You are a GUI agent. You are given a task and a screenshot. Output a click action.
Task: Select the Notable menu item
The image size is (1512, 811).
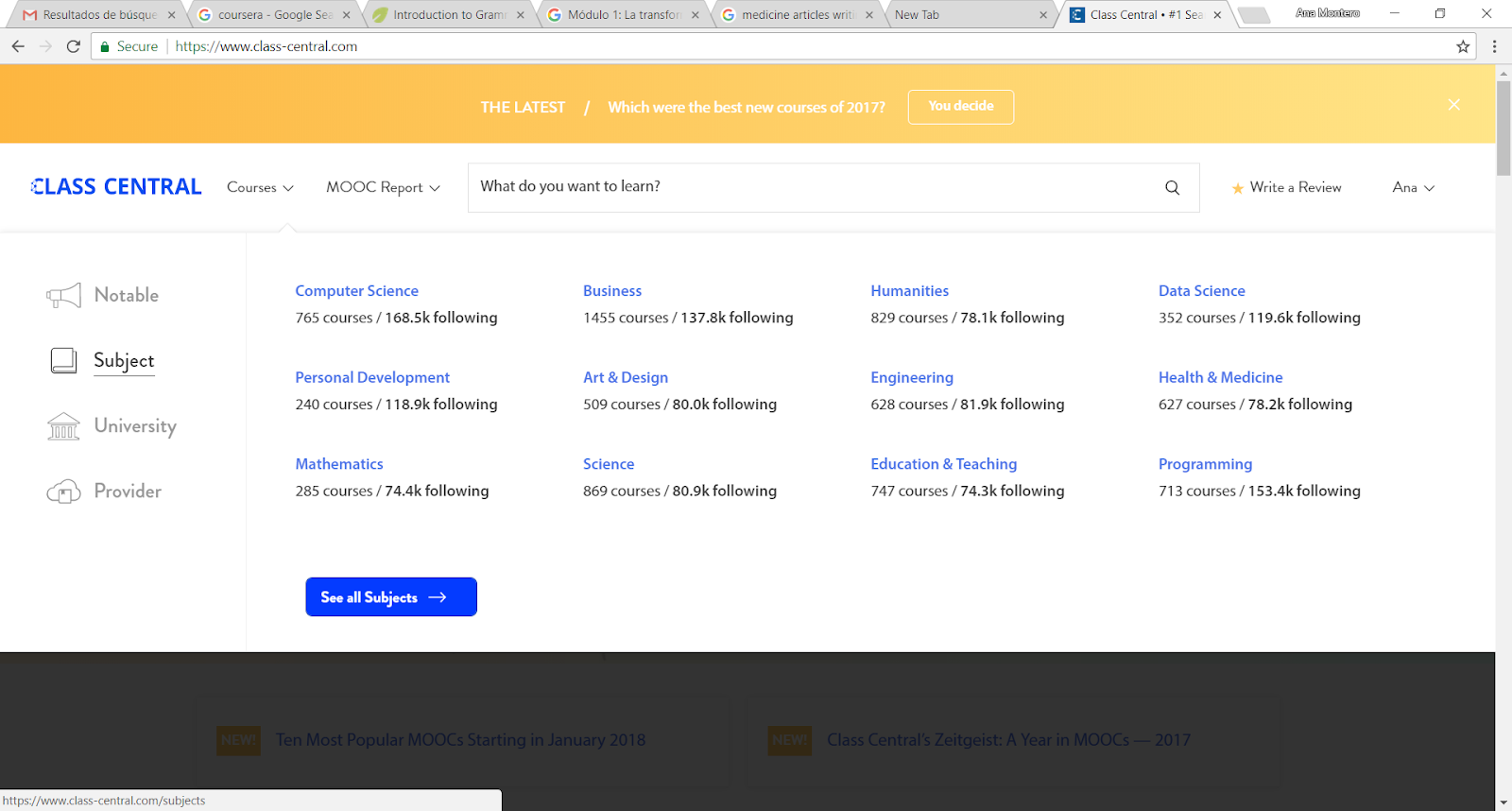pos(126,295)
